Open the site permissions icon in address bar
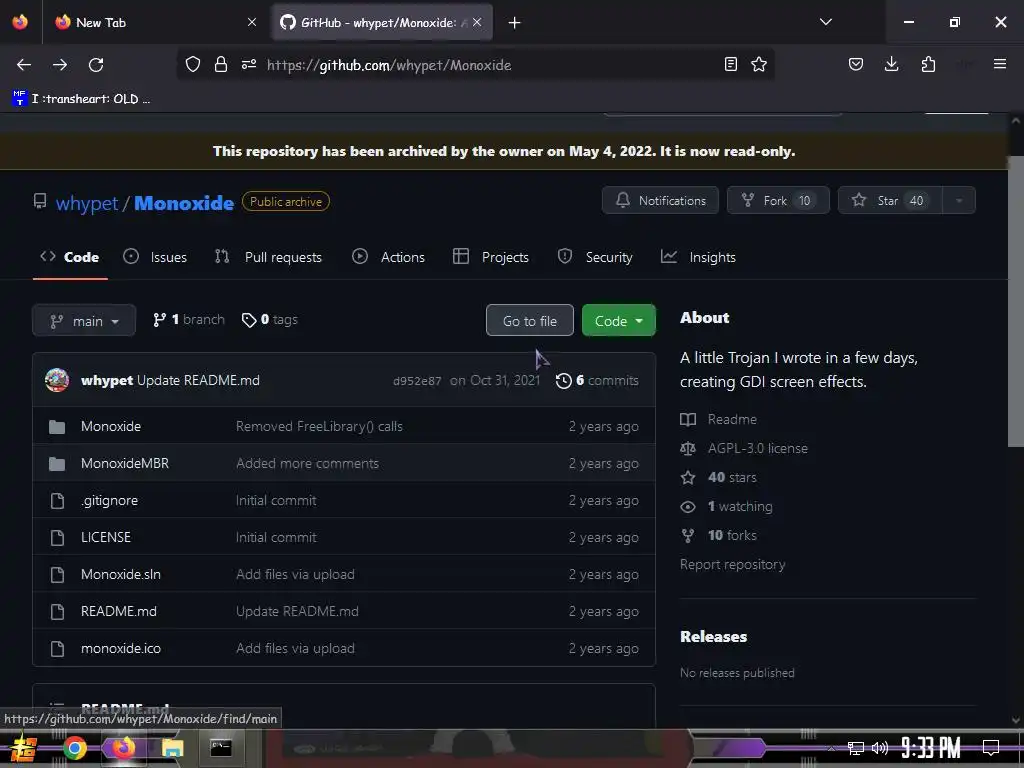 click(249, 64)
